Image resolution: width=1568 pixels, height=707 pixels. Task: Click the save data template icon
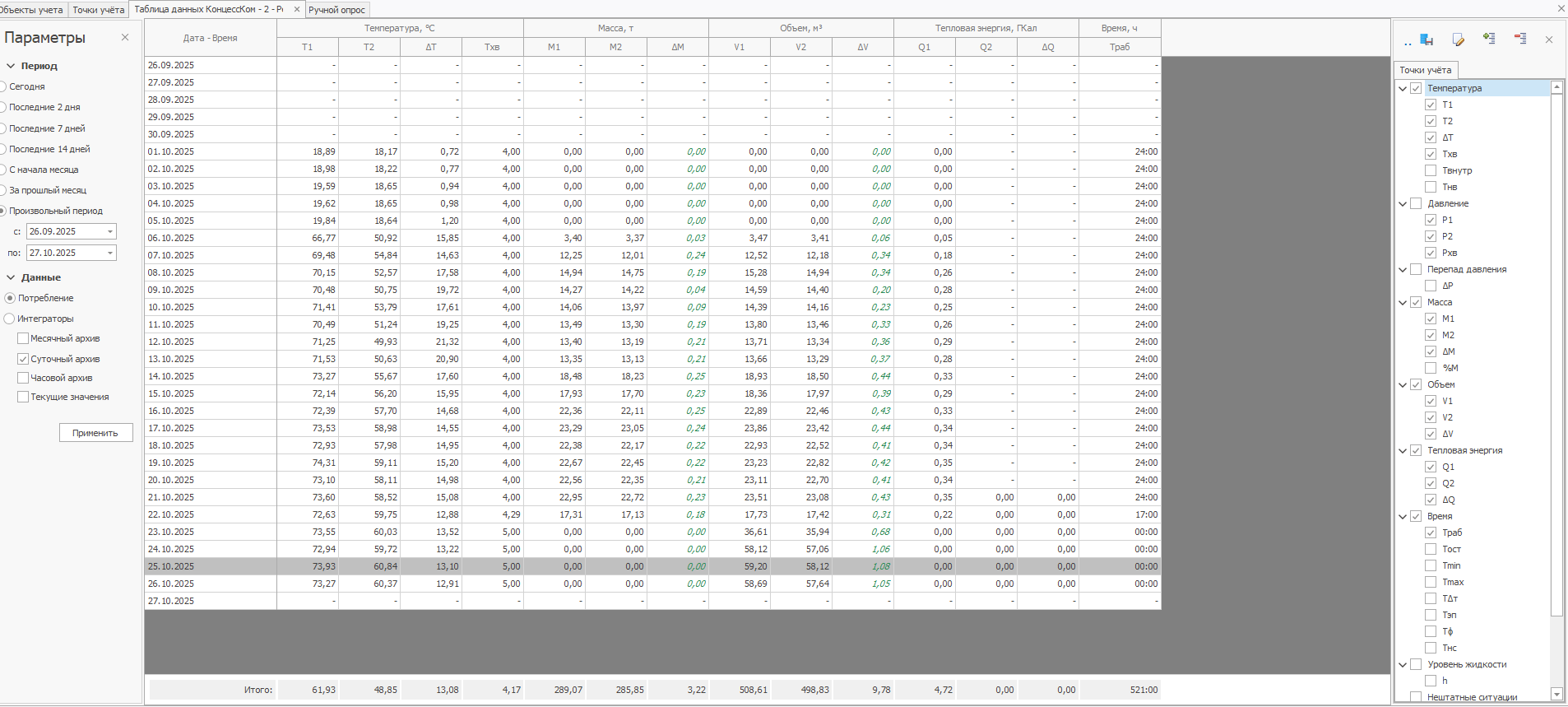(x=1427, y=40)
